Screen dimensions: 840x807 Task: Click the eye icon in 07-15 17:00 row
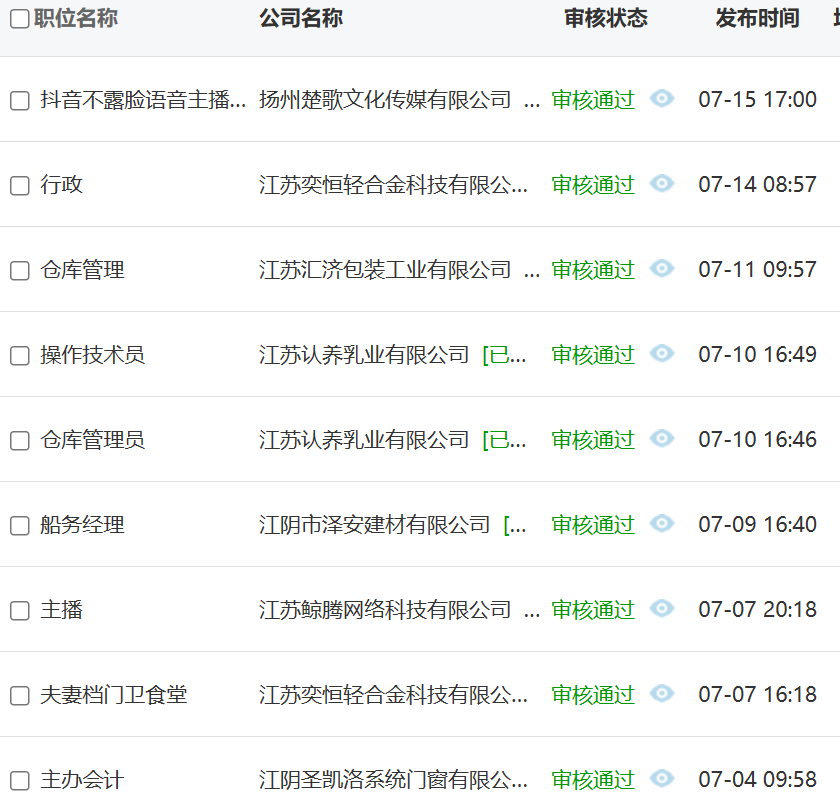coord(662,99)
